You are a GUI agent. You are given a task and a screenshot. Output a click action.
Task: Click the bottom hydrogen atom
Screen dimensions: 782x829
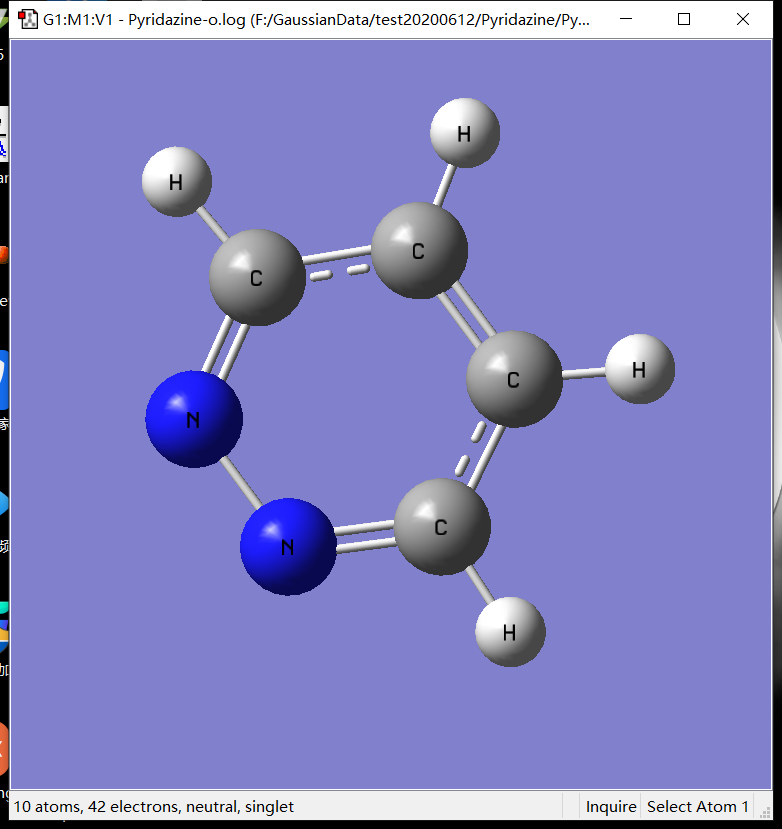click(x=510, y=631)
